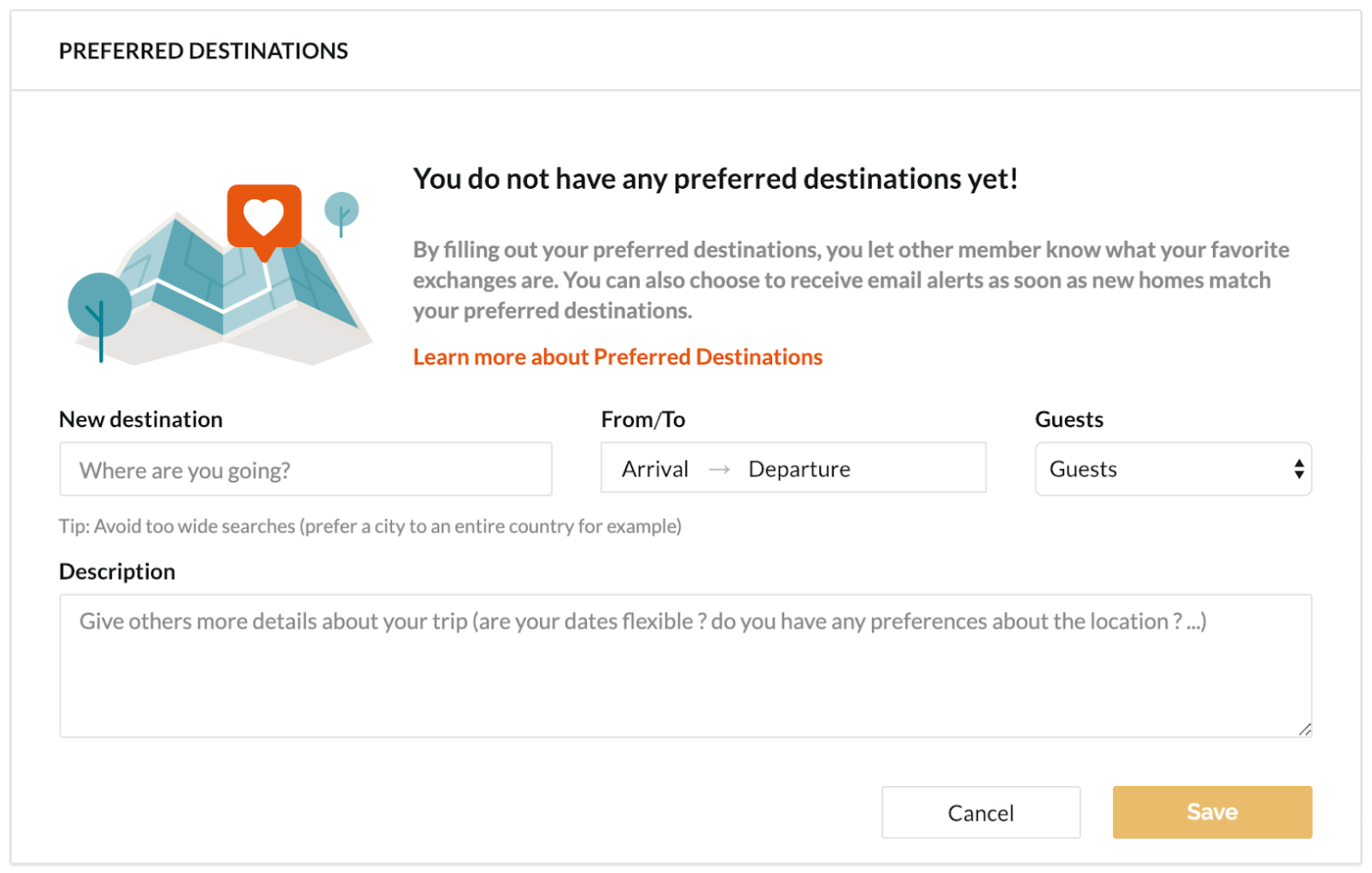Open the Guests dropdown
1372x873 pixels.
coord(1171,470)
